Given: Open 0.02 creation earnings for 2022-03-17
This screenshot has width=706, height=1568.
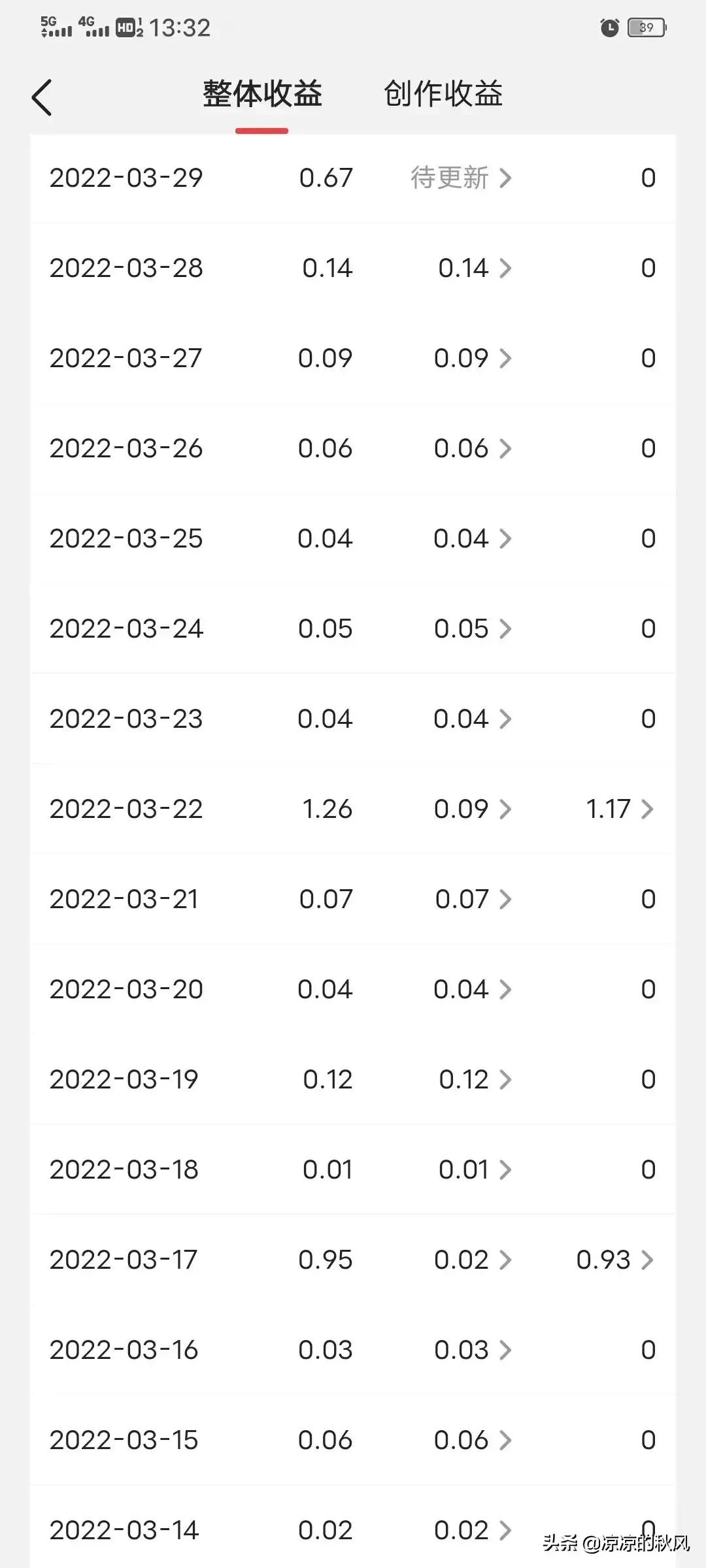Looking at the screenshot, I should (472, 1260).
